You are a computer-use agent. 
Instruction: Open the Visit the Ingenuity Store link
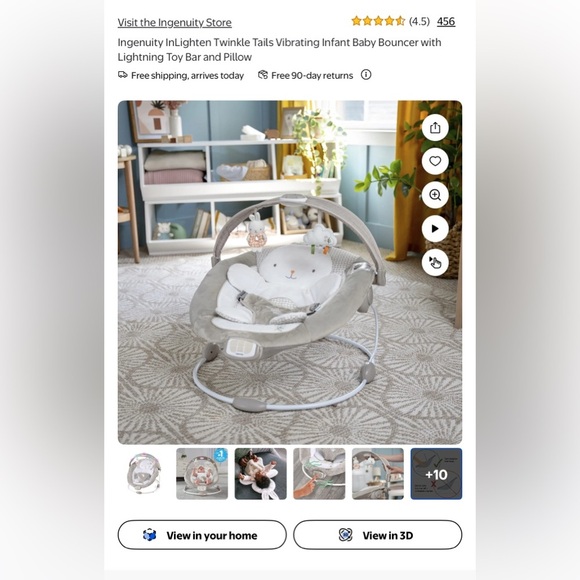pyautogui.click(x=175, y=23)
